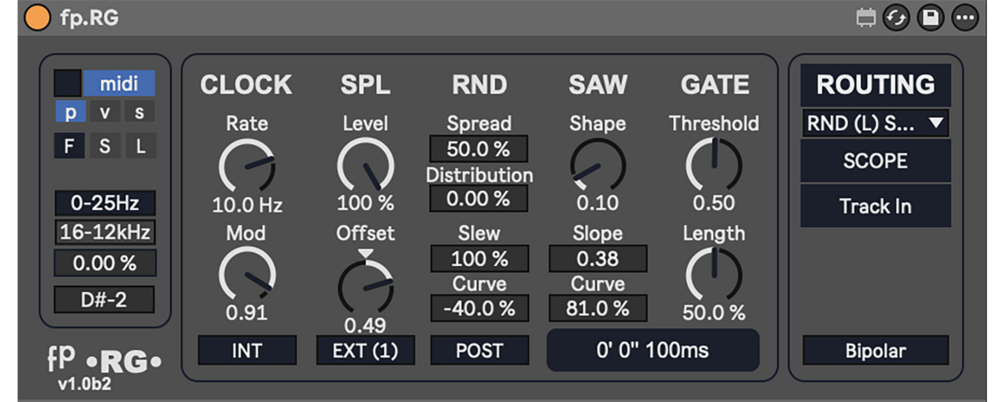The width and height of the screenshot is (1005, 402).
Task: Click the hot-swap preset arrows icon
Action: tap(896, 18)
